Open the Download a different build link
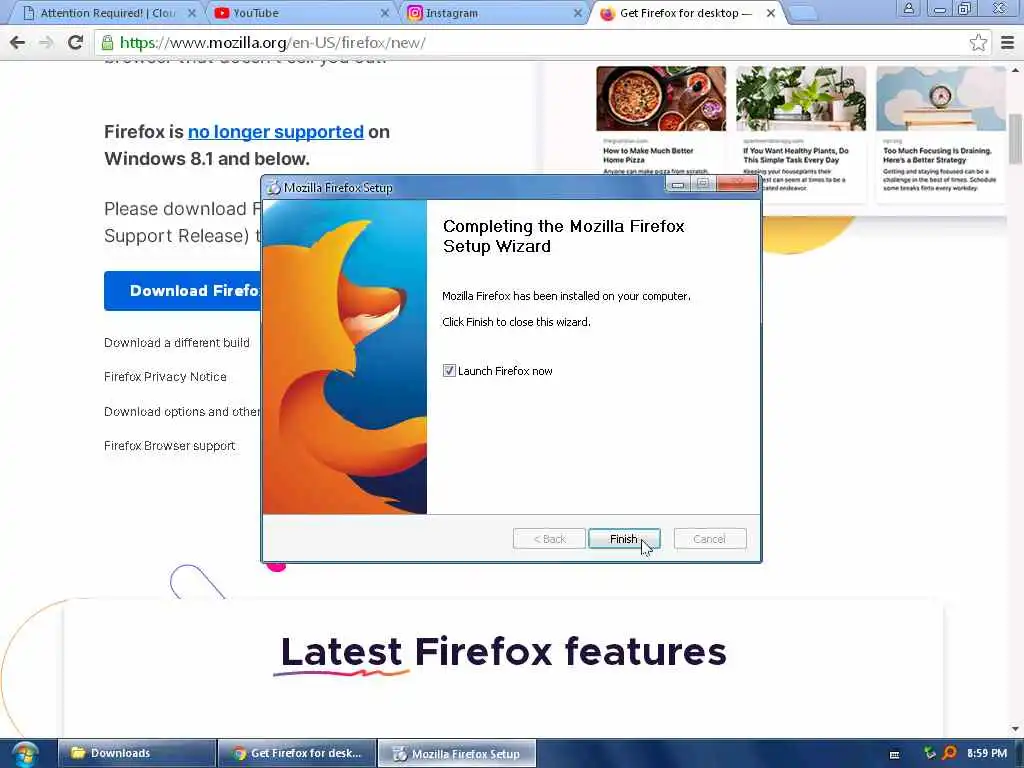The width and height of the screenshot is (1024, 768). pyautogui.click(x=176, y=343)
